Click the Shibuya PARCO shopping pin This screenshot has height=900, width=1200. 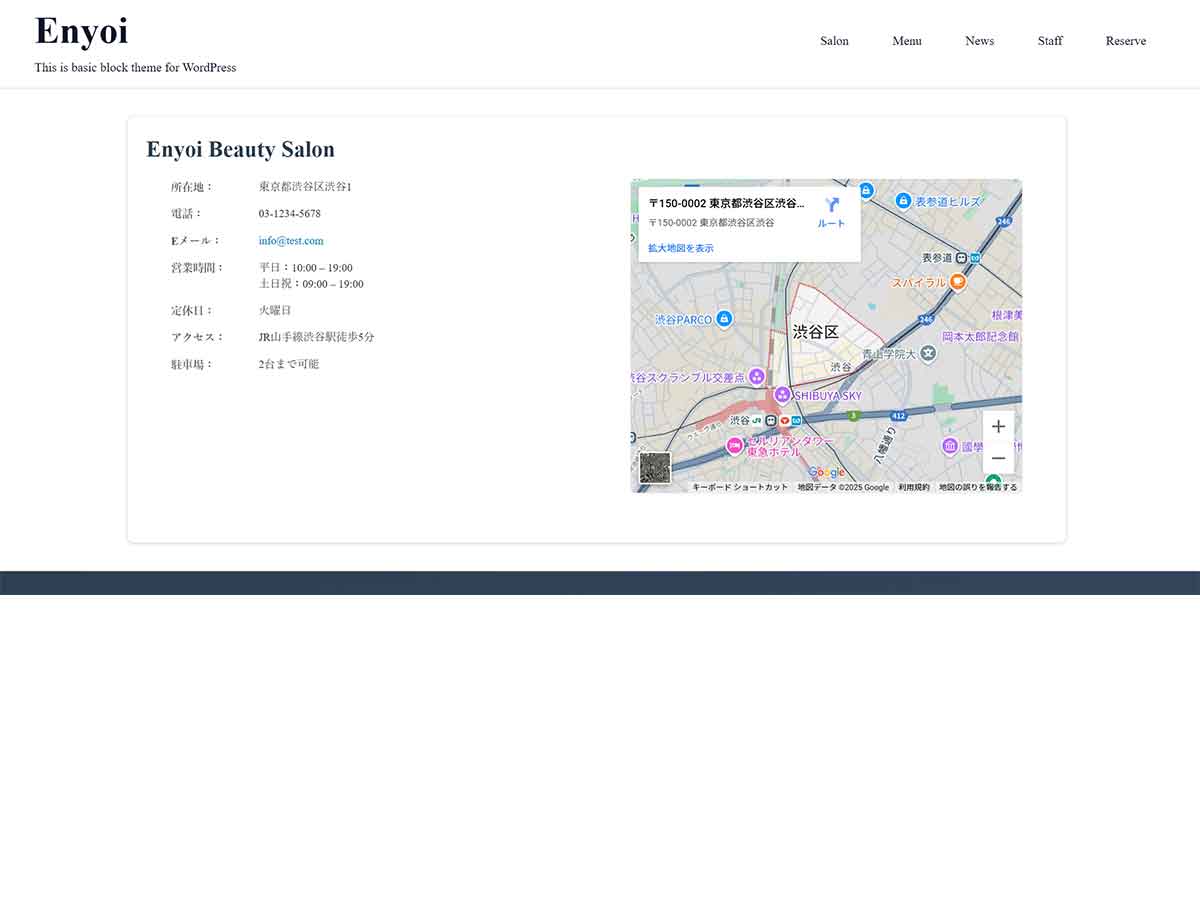click(725, 319)
